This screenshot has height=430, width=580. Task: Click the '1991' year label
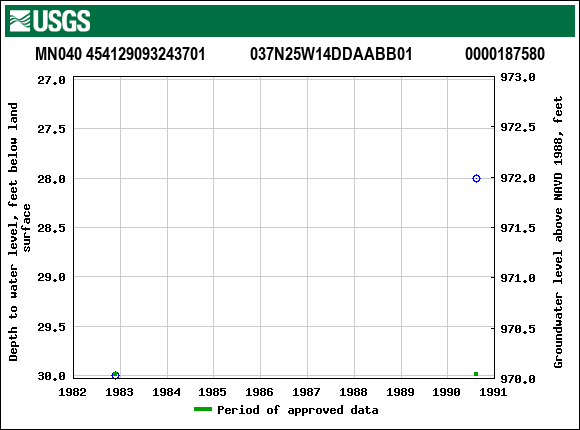[493, 392]
